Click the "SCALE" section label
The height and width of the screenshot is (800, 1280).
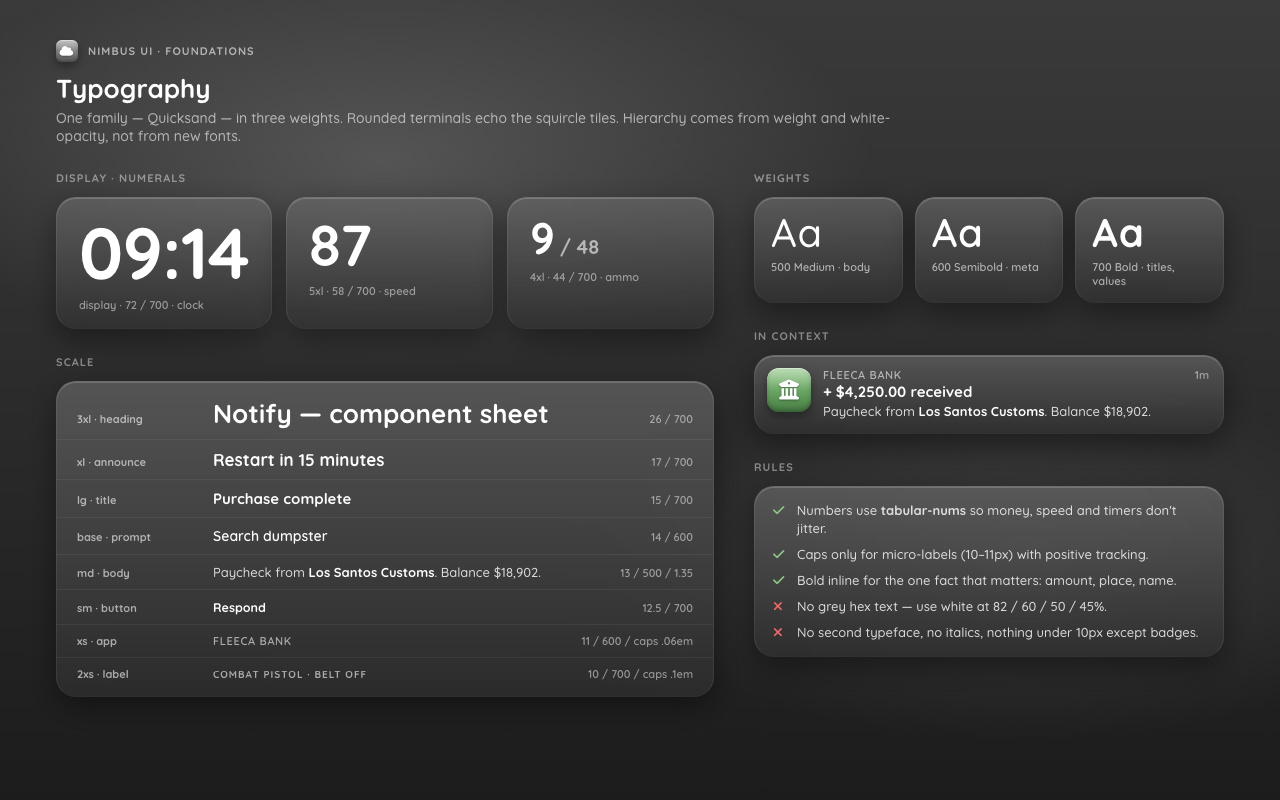click(x=75, y=362)
